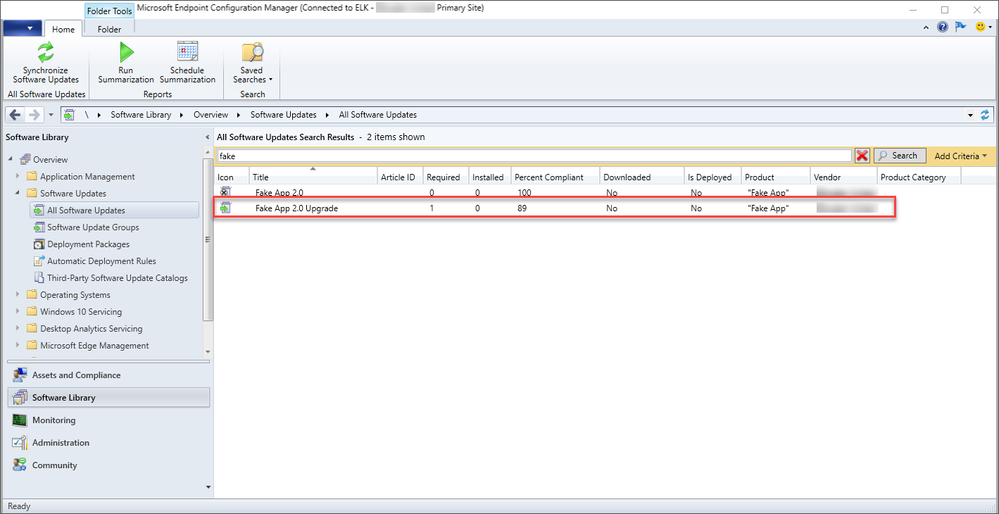The image size is (999, 514).
Task: Sort by the Vendor column header
Action: click(x=842, y=177)
